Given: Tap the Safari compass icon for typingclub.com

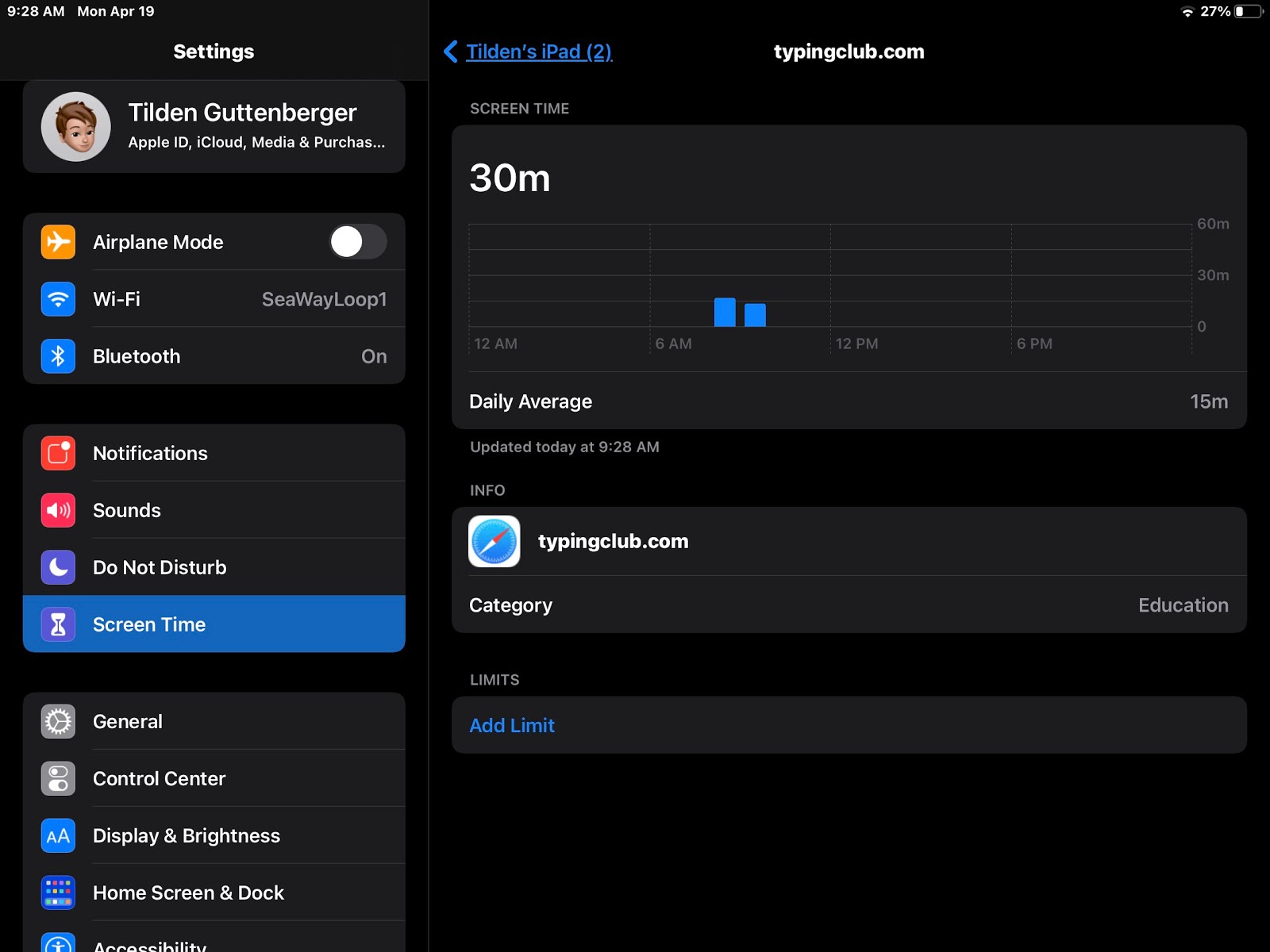Looking at the screenshot, I should click(495, 541).
